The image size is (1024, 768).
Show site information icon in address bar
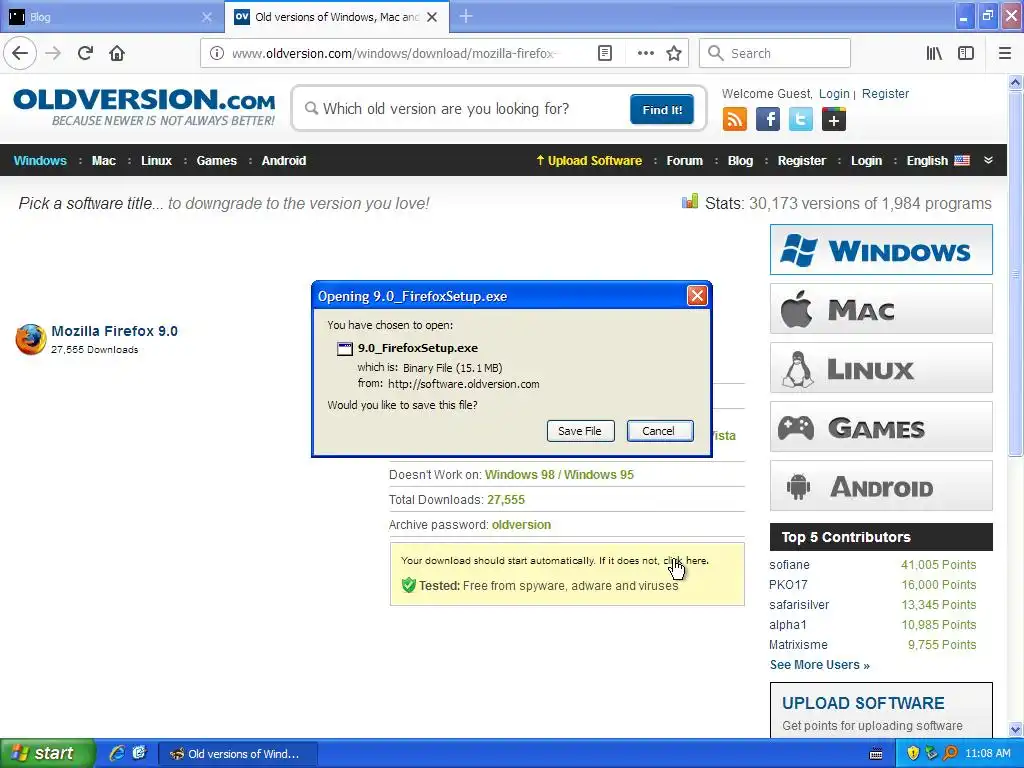click(217, 53)
